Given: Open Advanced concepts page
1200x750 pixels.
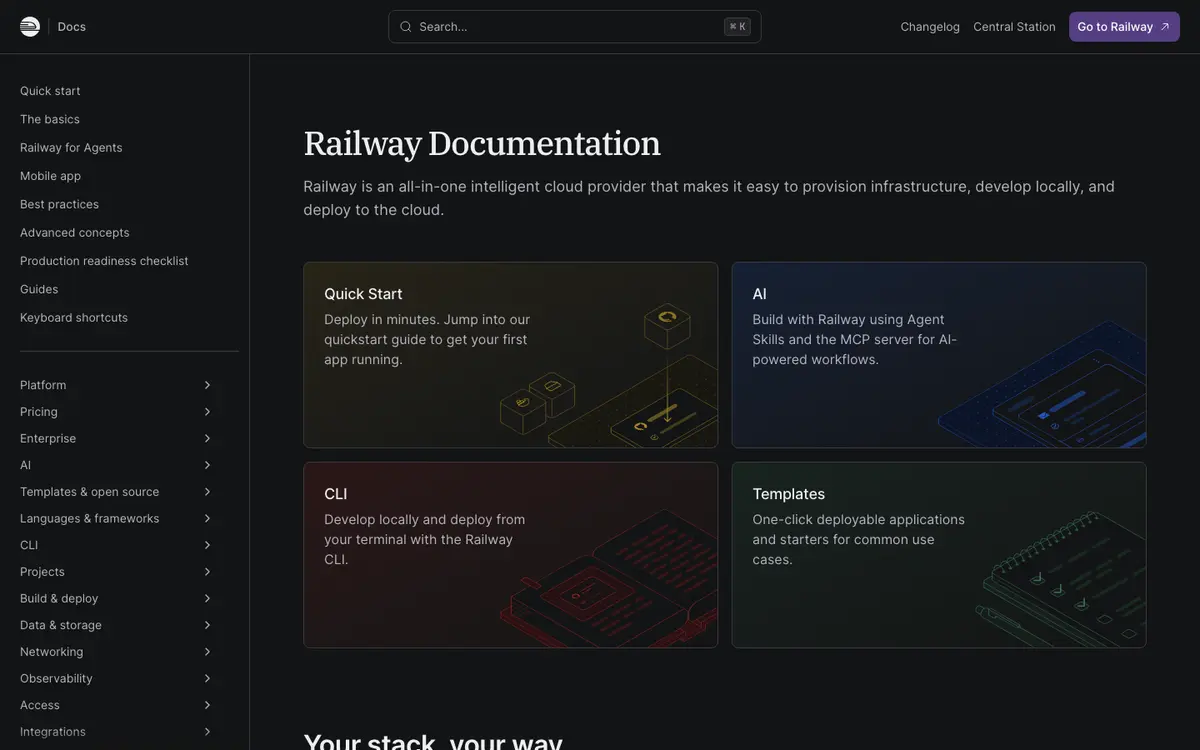Looking at the screenshot, I should coord(75,233).
